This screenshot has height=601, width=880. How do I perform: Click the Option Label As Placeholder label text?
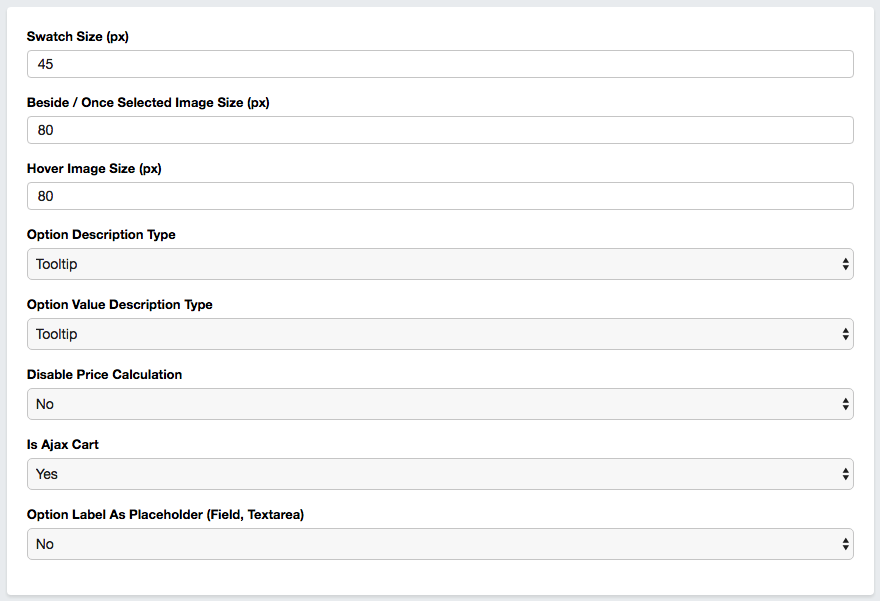pyautogui.click(x=165, y=515)
